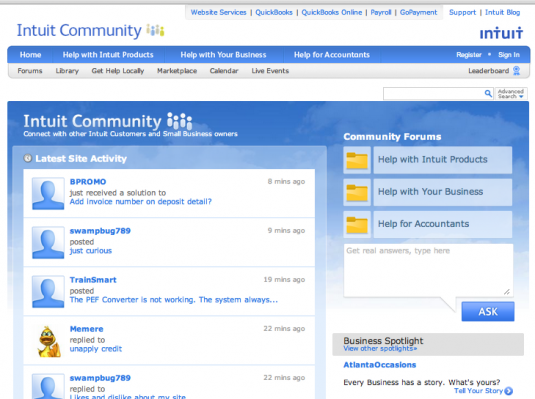This screenshot has height=399, width=535.
Task: Click the ASK button
Action: pos(488,311)
